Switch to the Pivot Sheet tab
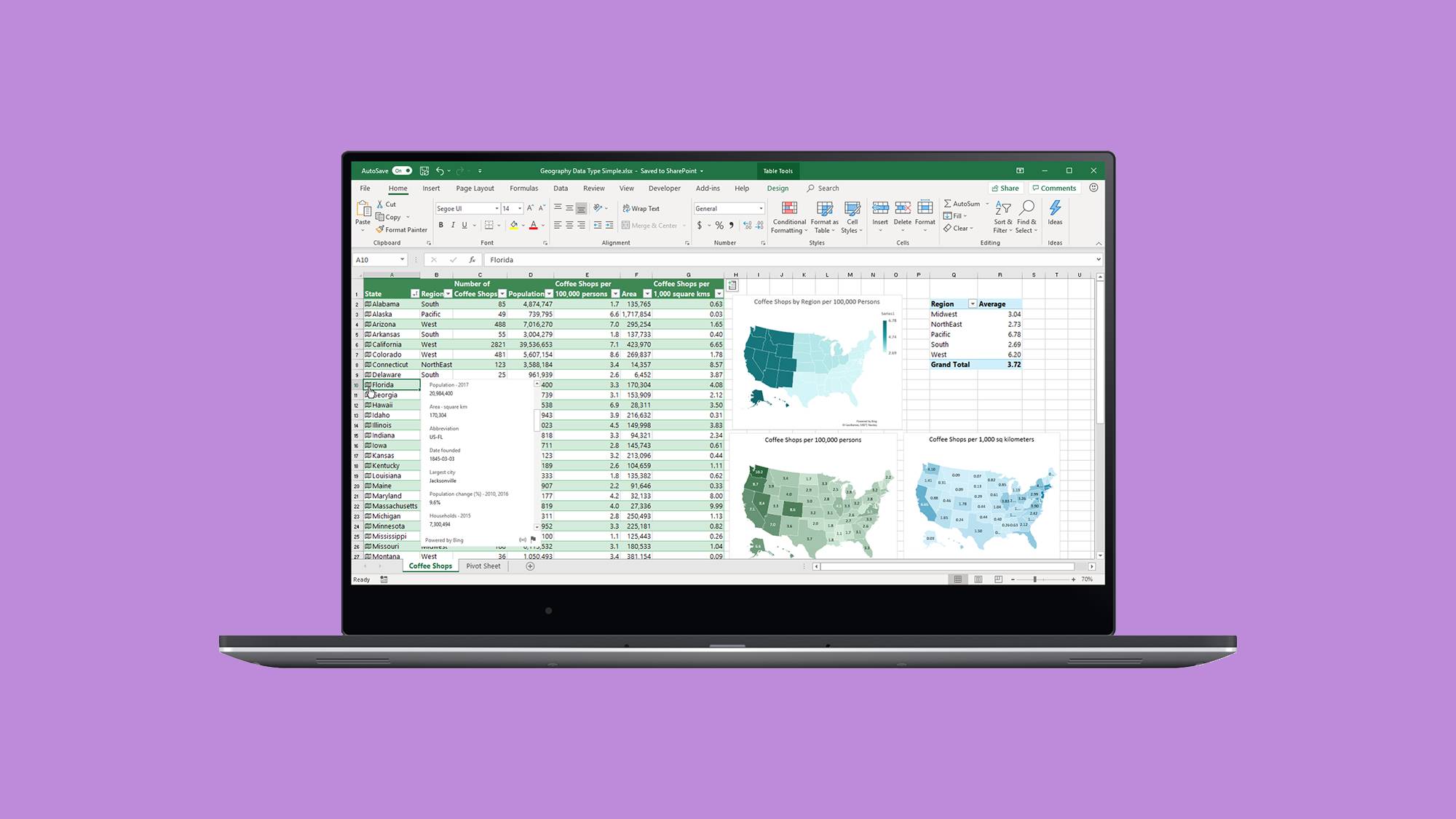The width and height of the screenshot is (1456, 819). [482, 566]
